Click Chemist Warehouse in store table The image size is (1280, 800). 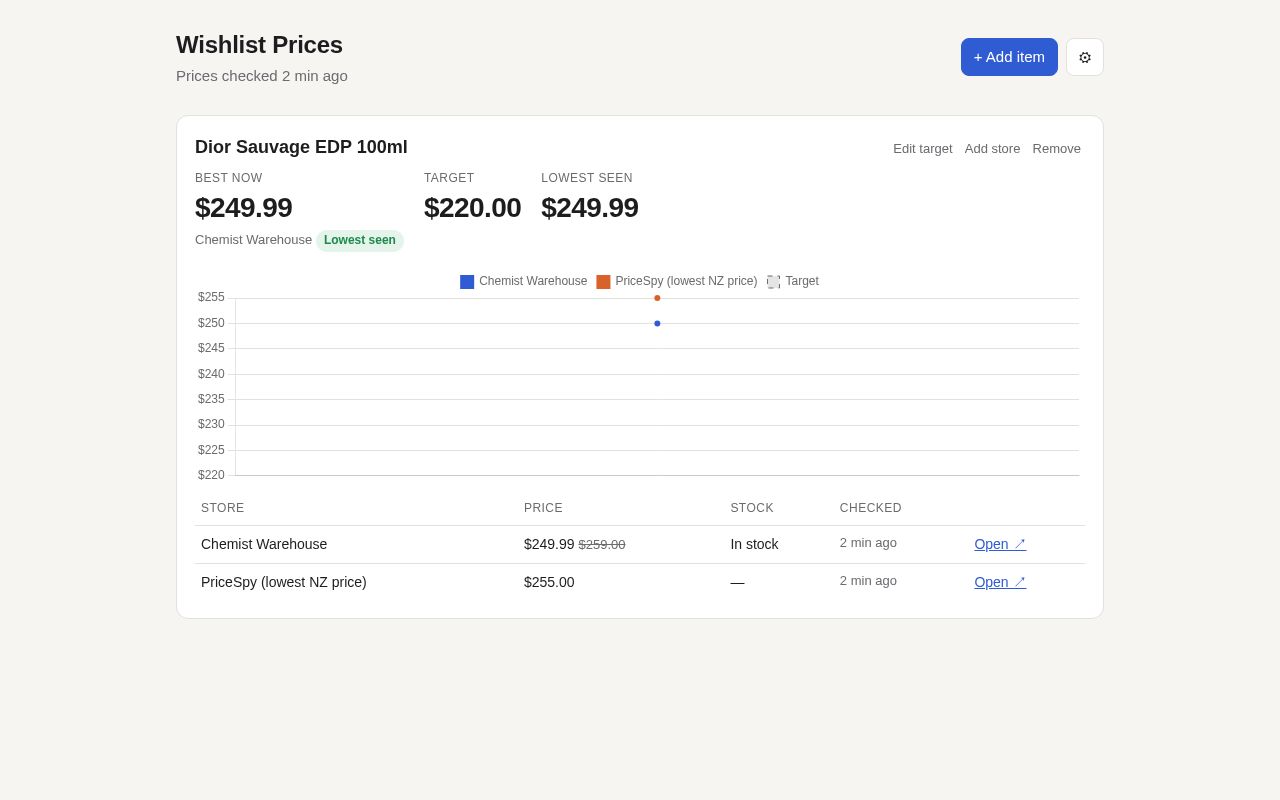tap(264, 544)
